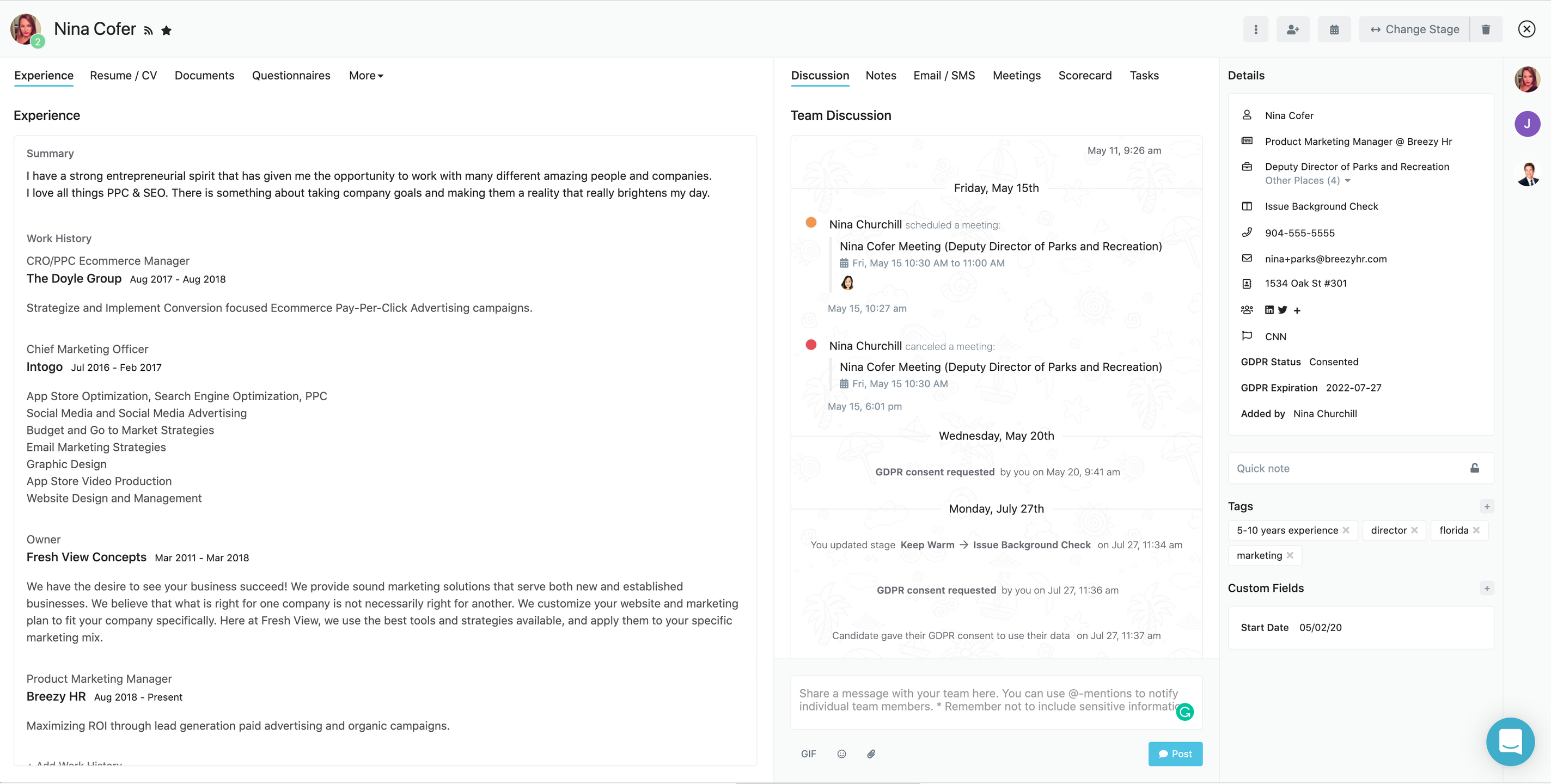Open the emoji picker icon

click(x=841, y=754)
